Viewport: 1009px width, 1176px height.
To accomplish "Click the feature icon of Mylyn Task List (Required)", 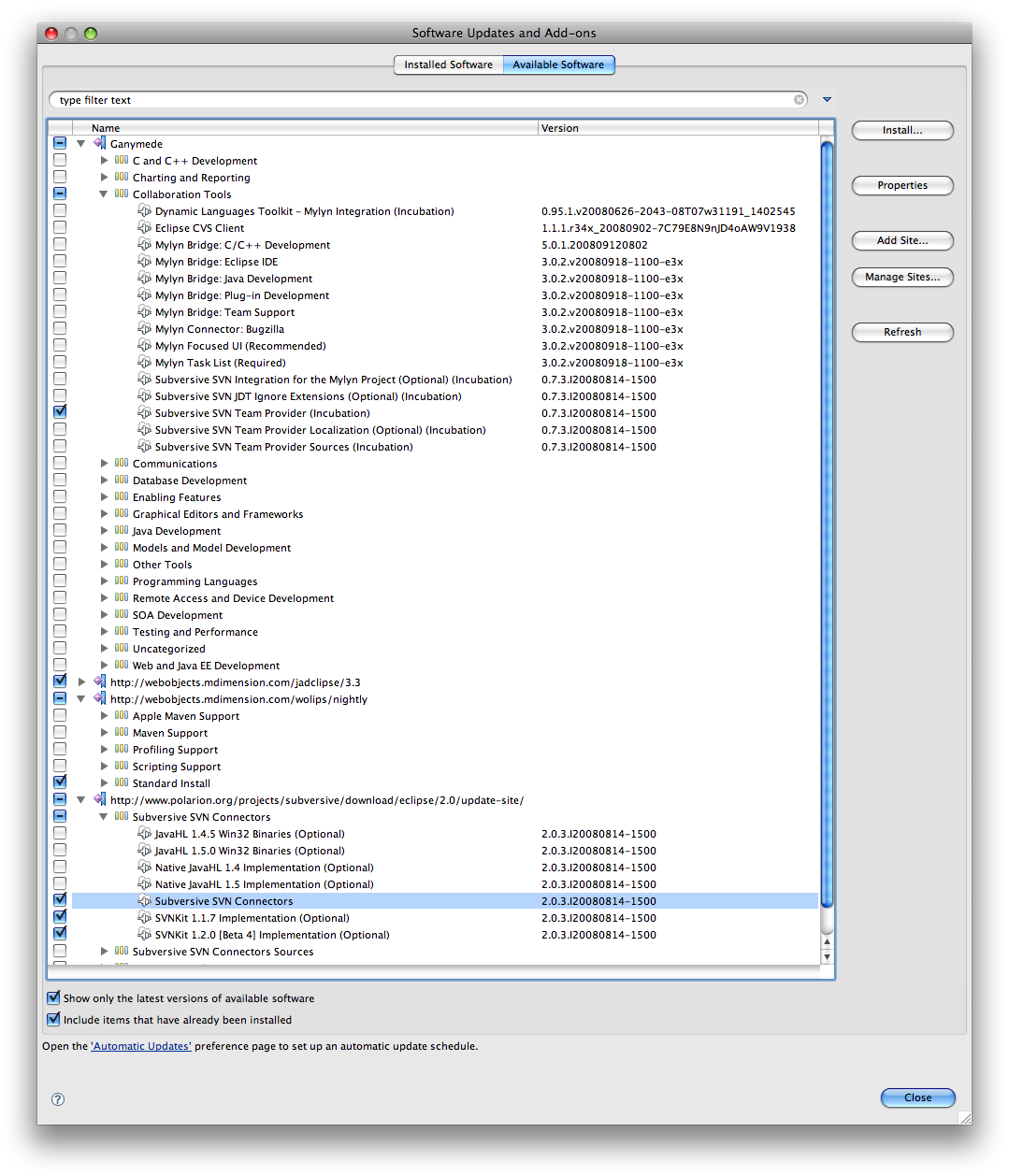I will [x=144, y=363].
